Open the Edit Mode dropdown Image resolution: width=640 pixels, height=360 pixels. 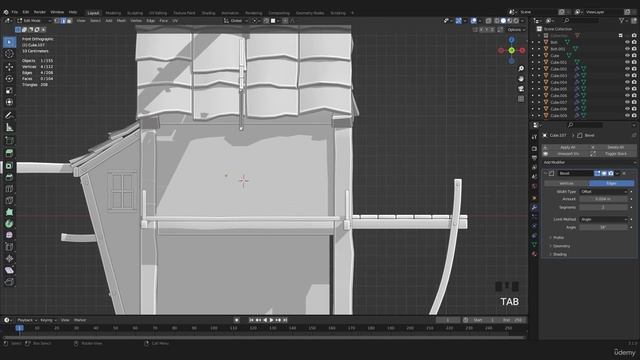pos(34,20)
